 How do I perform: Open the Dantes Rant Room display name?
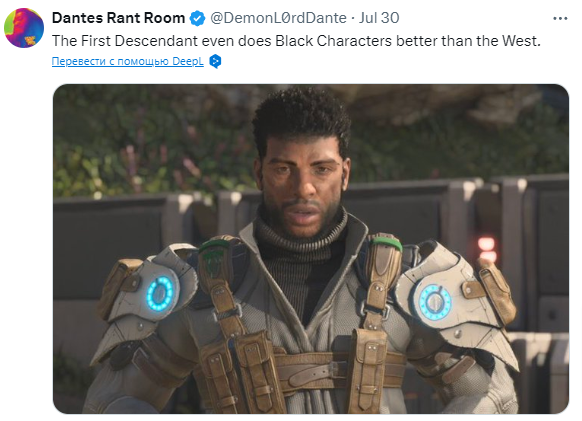(x=118, y=18)
